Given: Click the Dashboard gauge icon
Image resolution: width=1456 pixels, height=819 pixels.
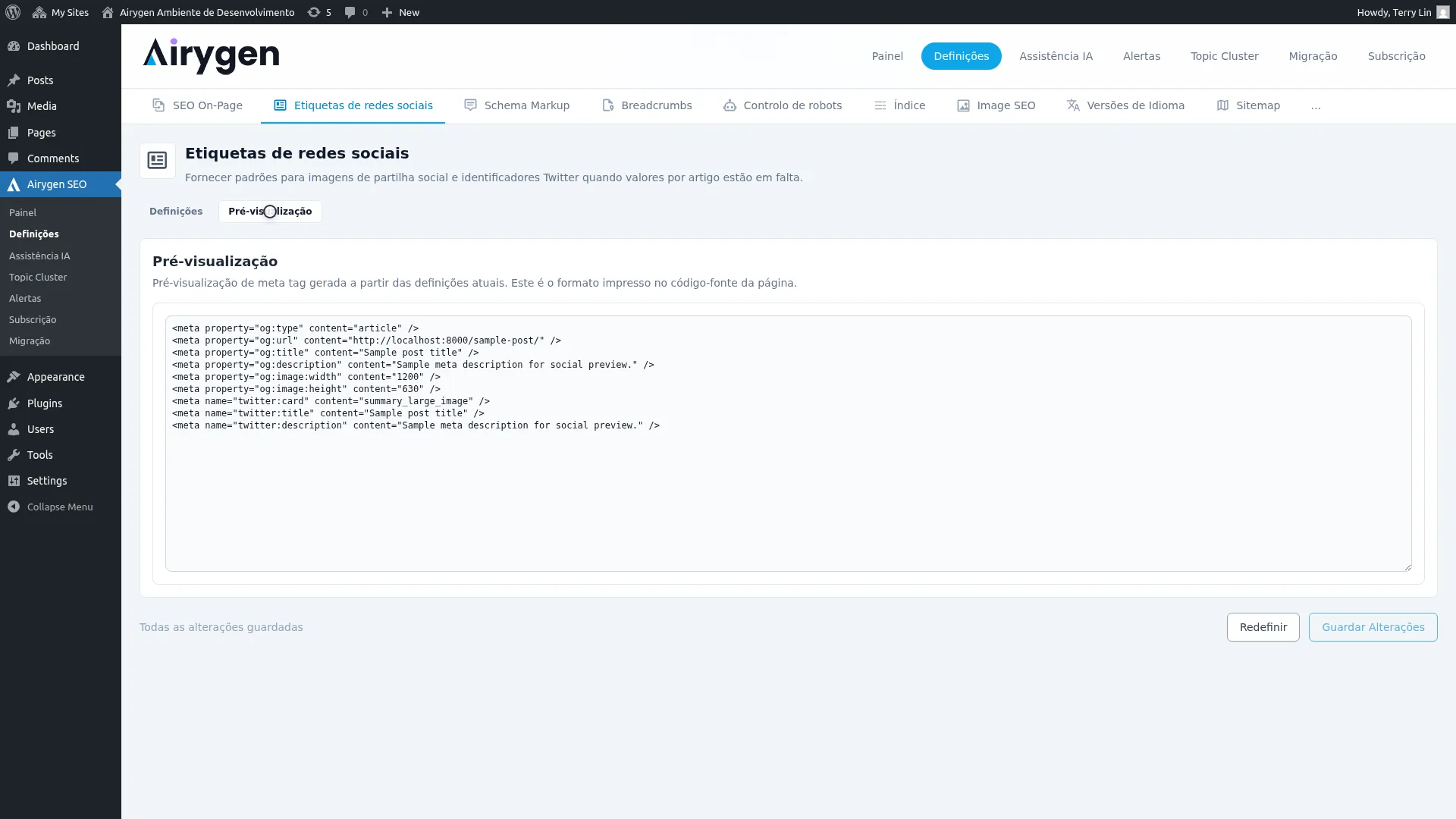Looking at the screenshot, I should click(14, 46).
